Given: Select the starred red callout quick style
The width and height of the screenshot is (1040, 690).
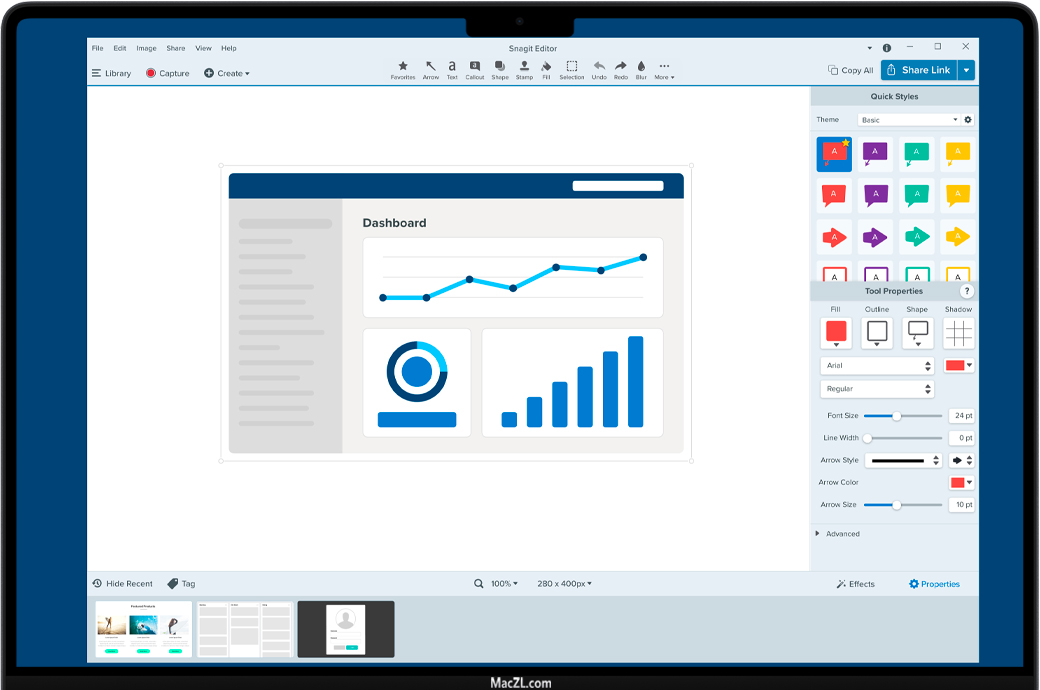Looking at the screenshot, I should 834,154.
